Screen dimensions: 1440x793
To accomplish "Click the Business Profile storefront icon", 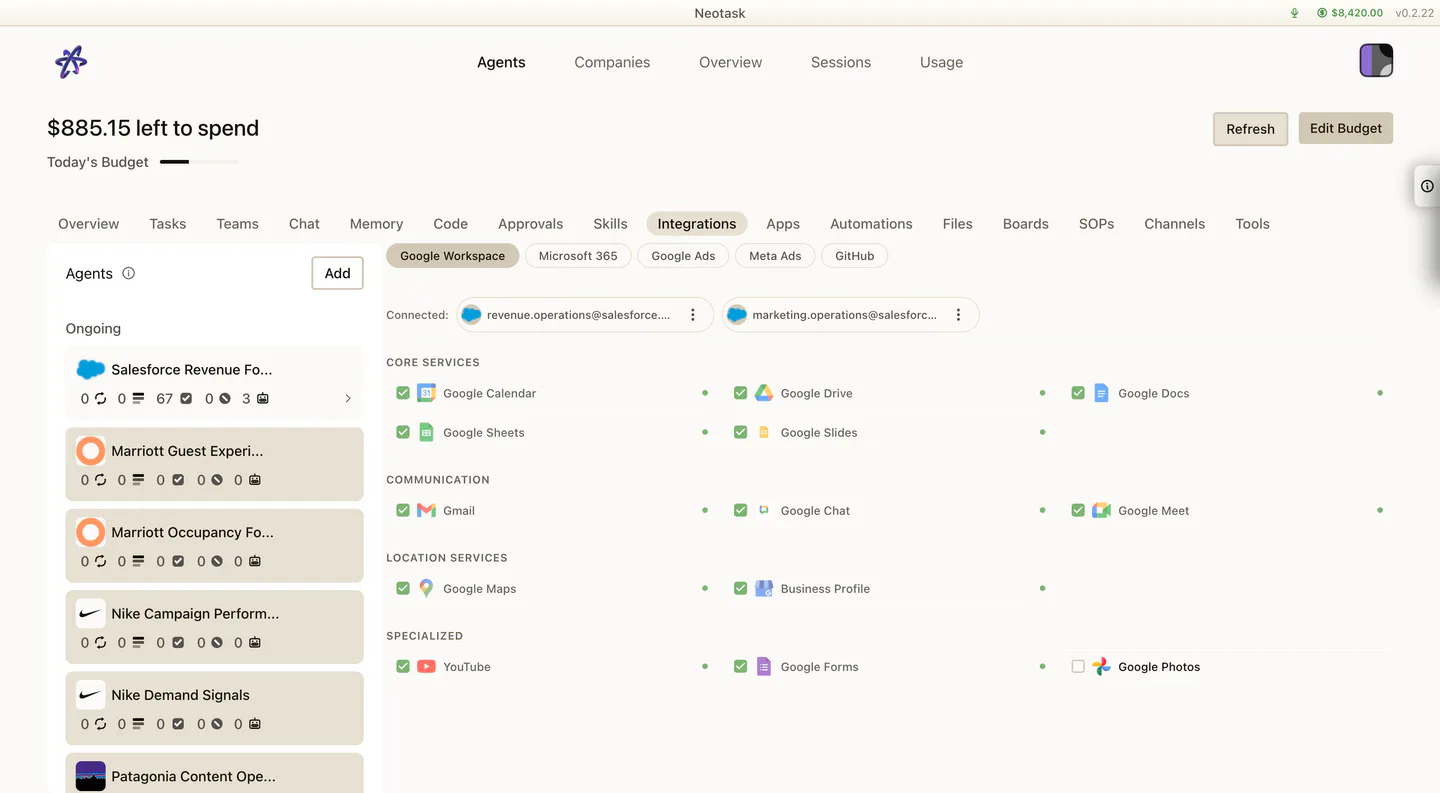I will pos(764,588).
